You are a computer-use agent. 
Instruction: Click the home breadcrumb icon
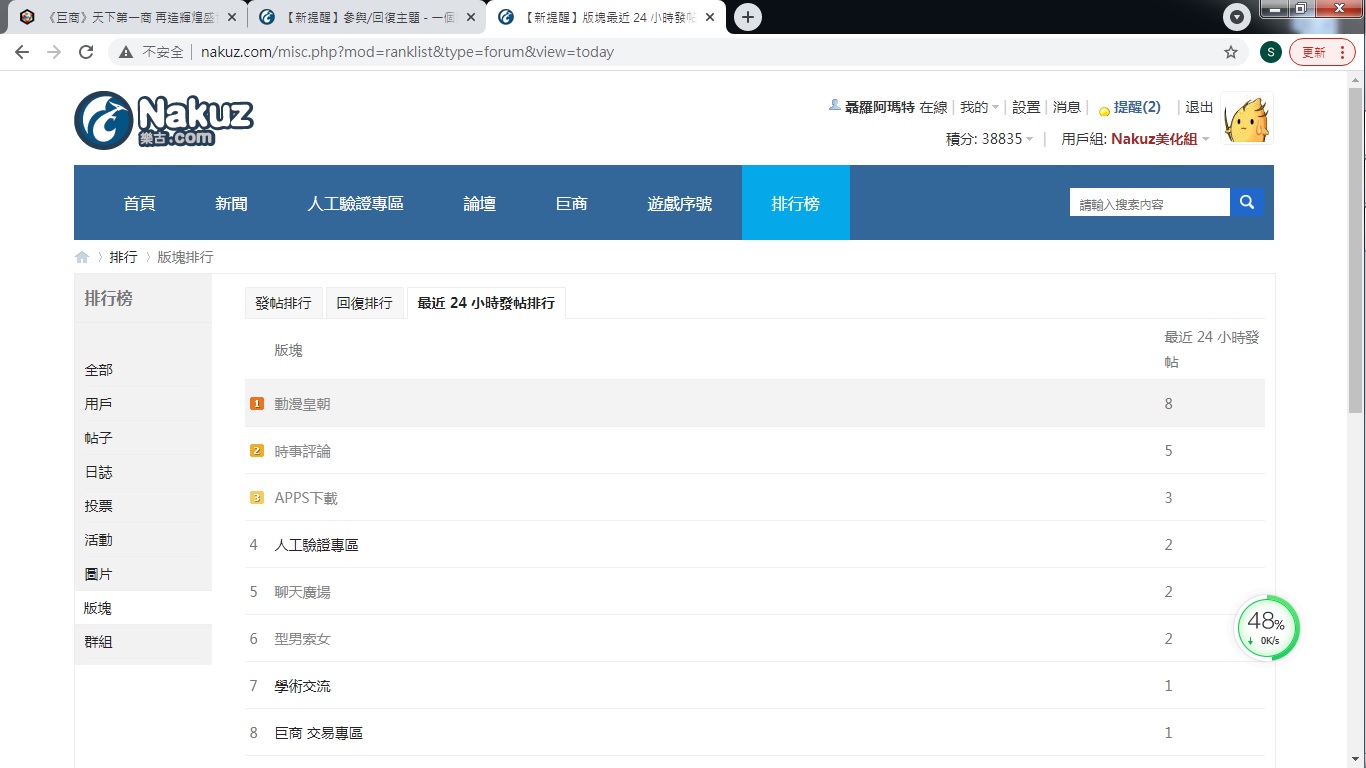pos(82,257)
